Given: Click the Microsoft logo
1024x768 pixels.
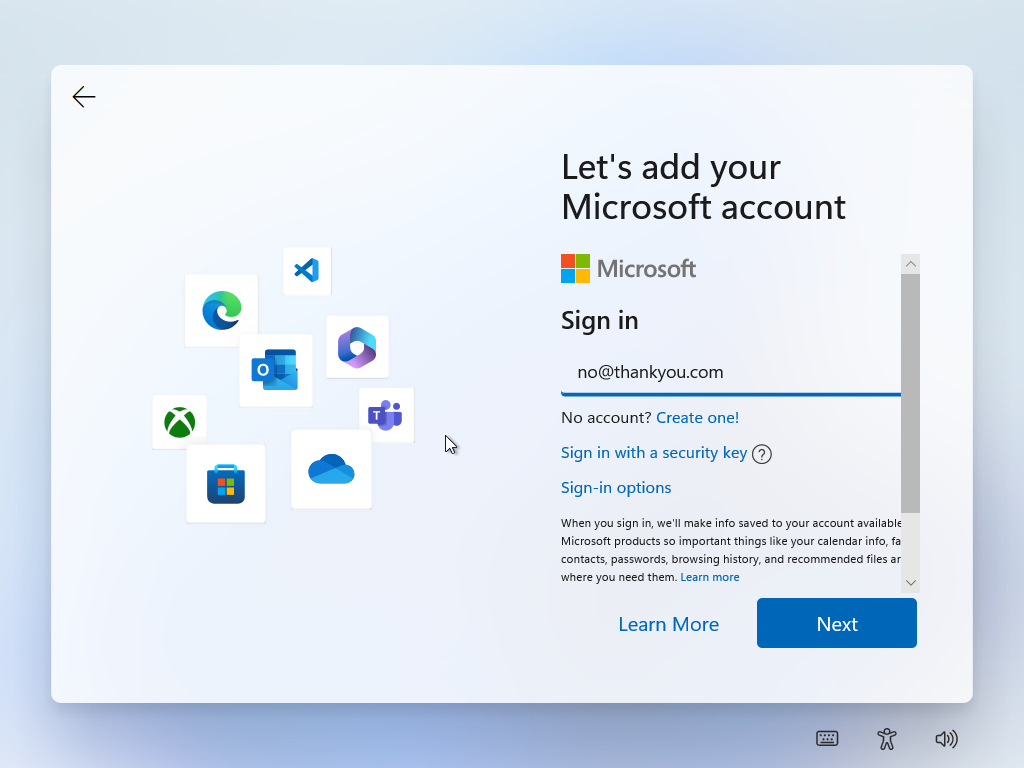Looking at the screenshot, I should pos(628,268).
